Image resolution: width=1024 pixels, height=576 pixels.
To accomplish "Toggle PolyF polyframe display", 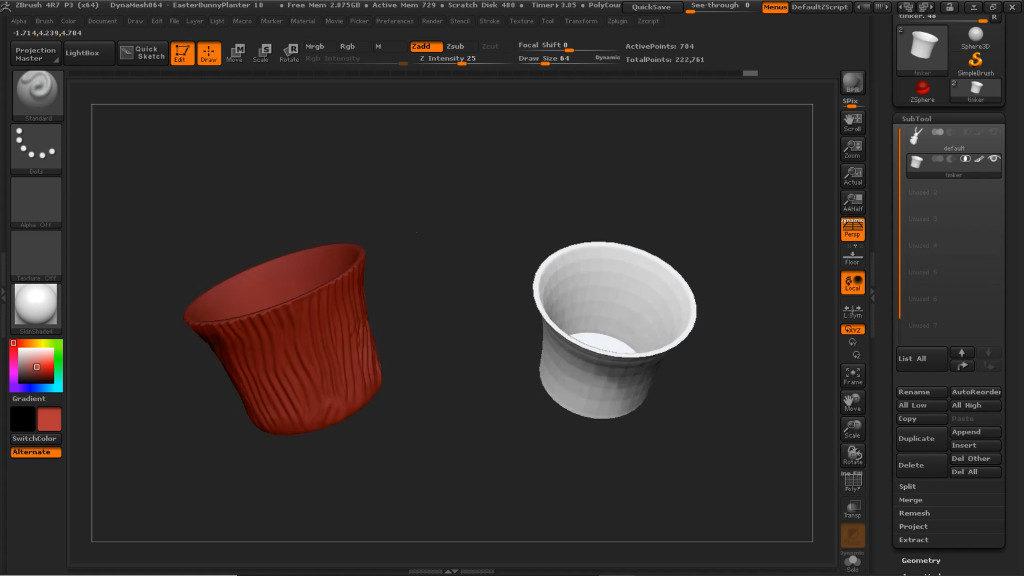I will 852,481.
